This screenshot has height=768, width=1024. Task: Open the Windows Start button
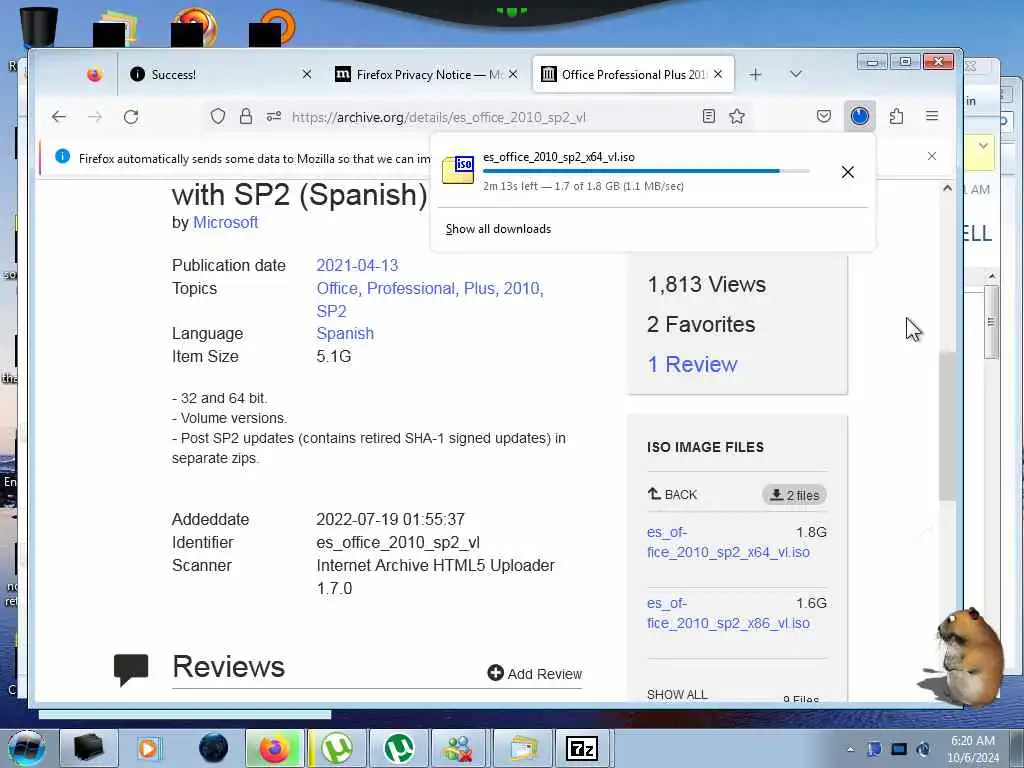26,748
